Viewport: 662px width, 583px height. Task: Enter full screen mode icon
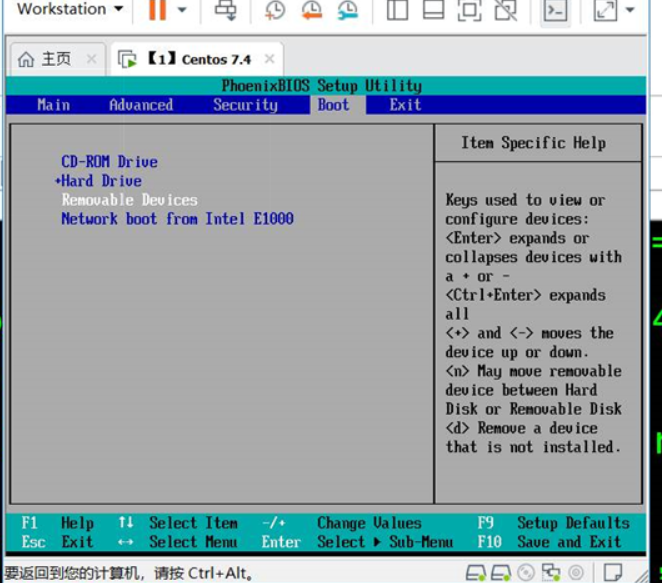pos(469,10)
